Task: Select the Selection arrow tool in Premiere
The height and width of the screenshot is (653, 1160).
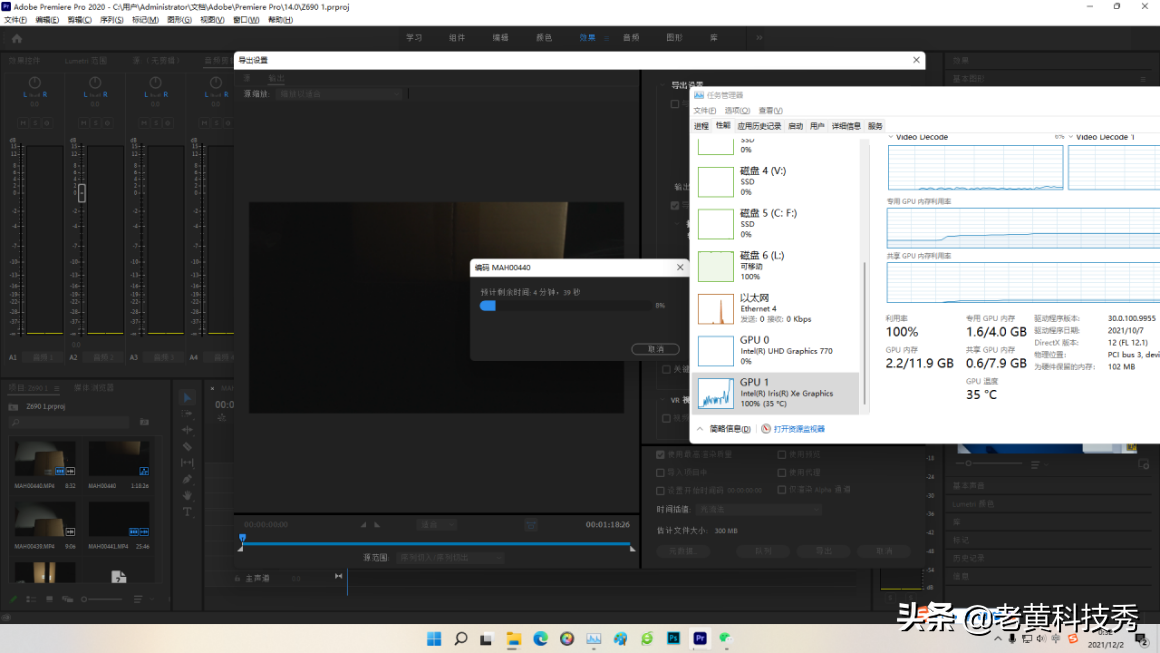Action: point(187,398)
